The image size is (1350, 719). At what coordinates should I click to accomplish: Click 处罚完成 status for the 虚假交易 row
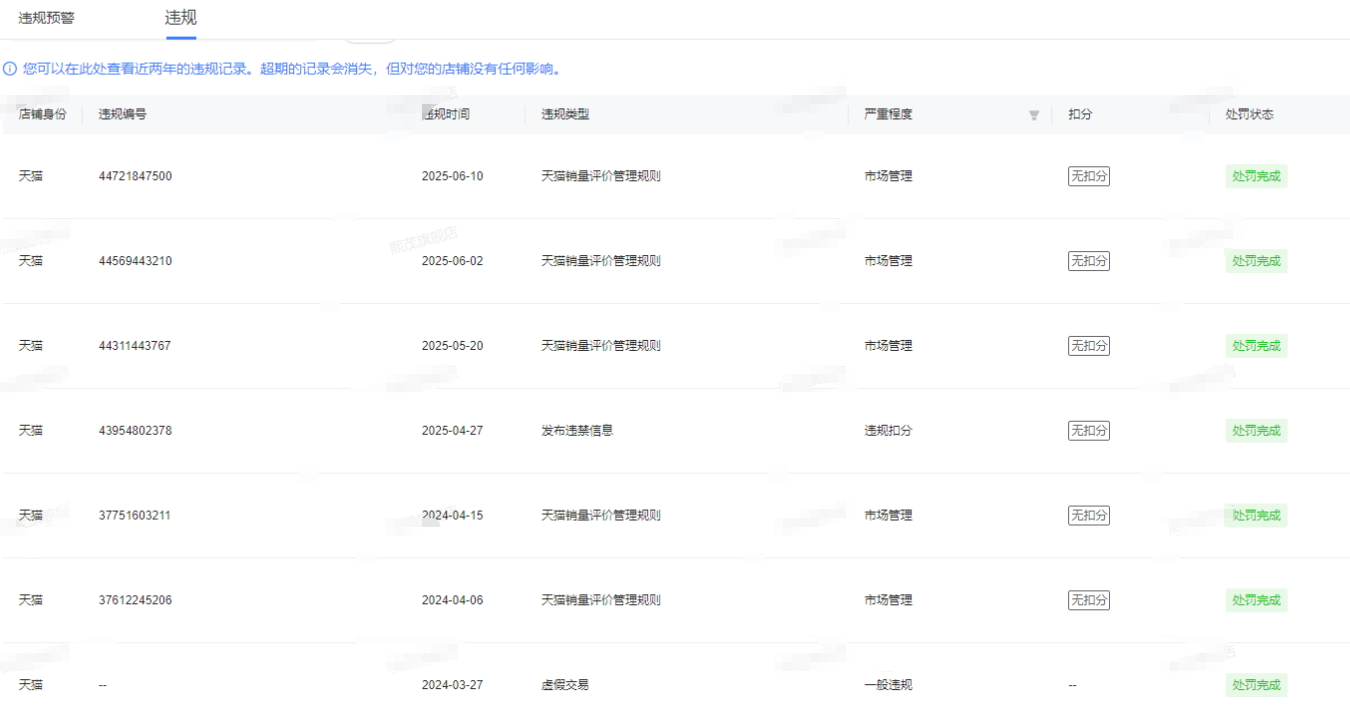click(1255, 685)
